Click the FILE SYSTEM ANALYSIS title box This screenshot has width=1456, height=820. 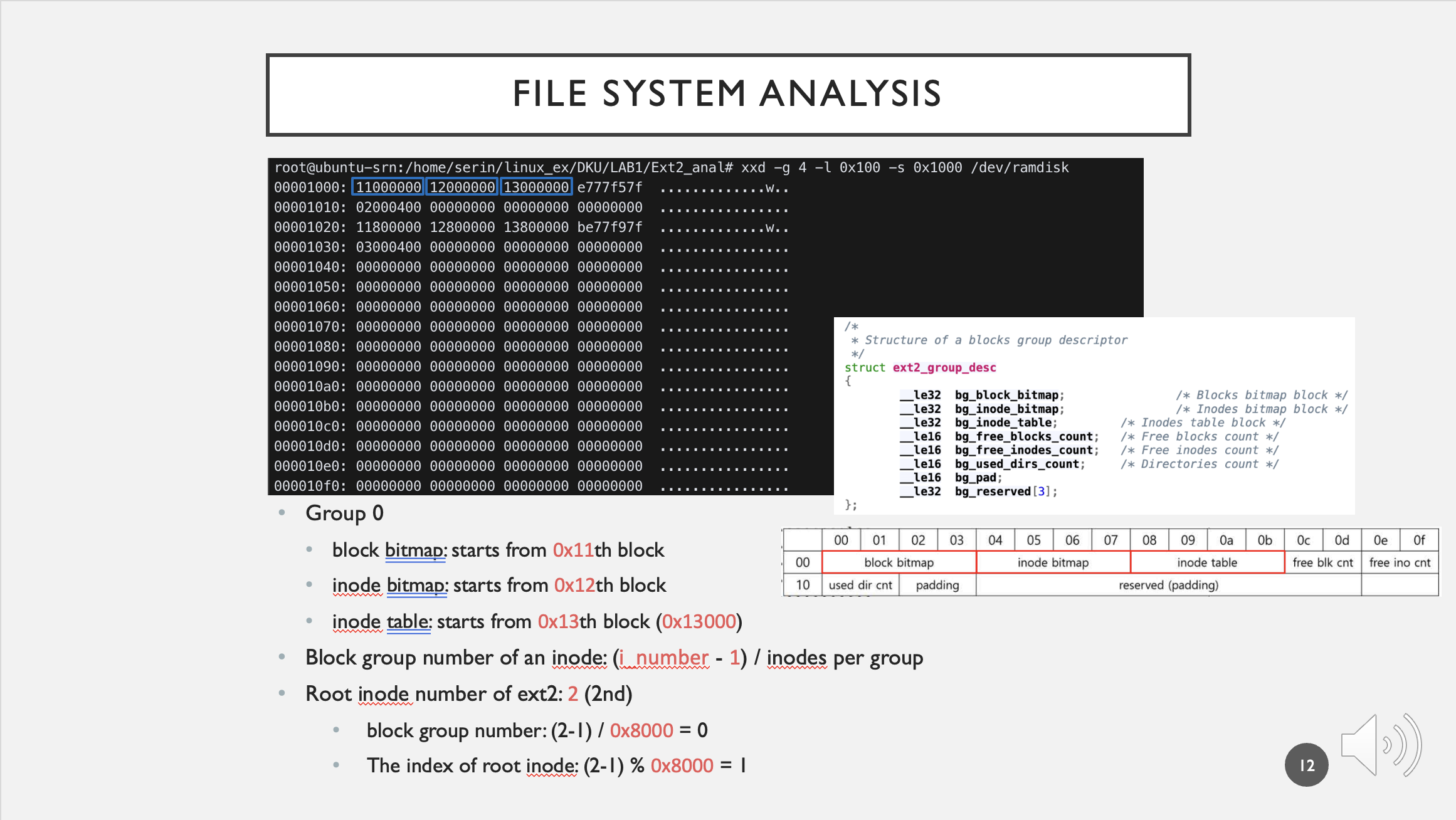point(727,95)
